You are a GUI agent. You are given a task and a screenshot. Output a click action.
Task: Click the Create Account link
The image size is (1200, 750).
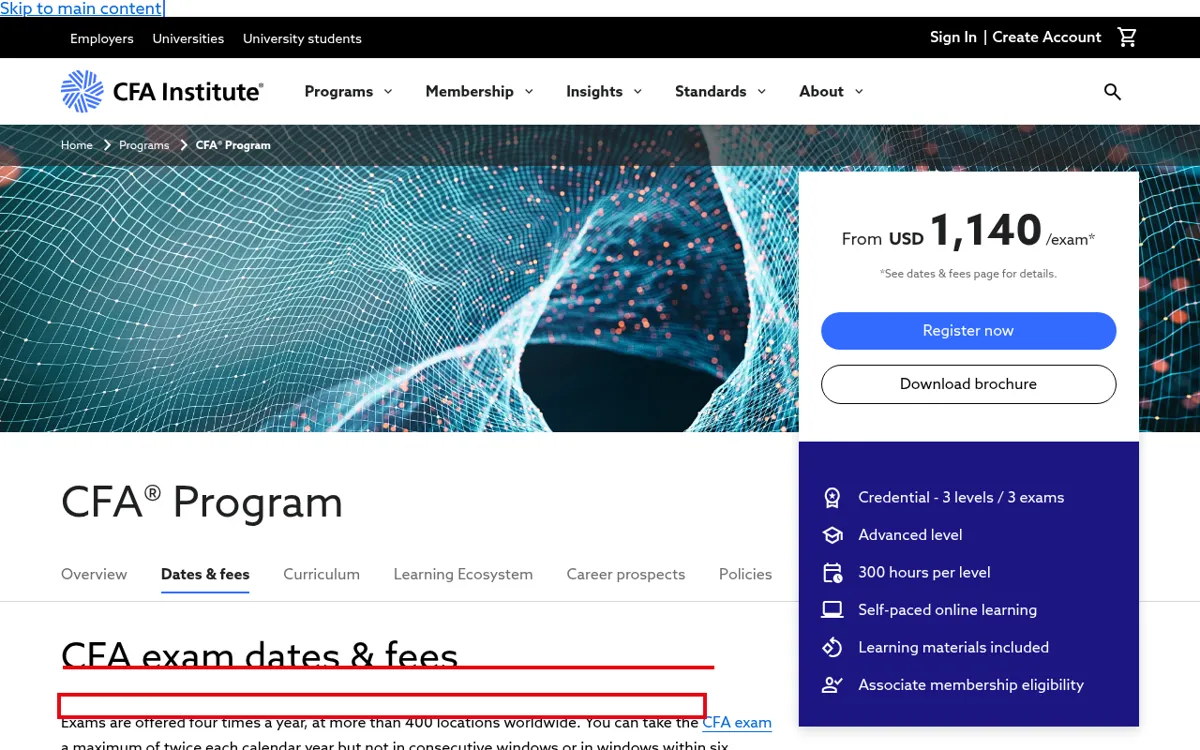pyautogui.click(x=1047, y=37)
